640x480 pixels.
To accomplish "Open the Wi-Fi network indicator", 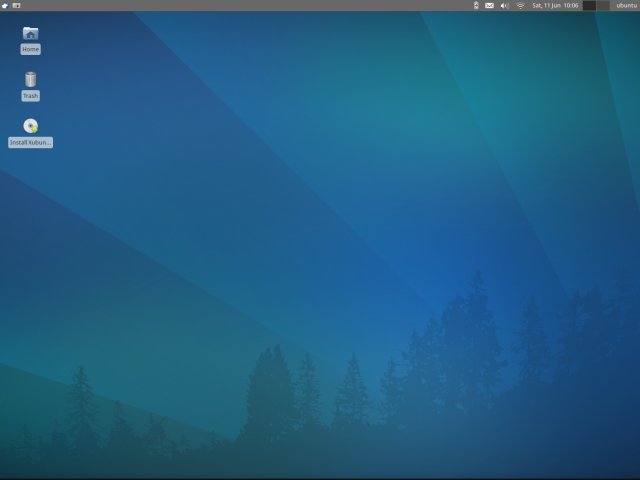I will click(520, 5).
